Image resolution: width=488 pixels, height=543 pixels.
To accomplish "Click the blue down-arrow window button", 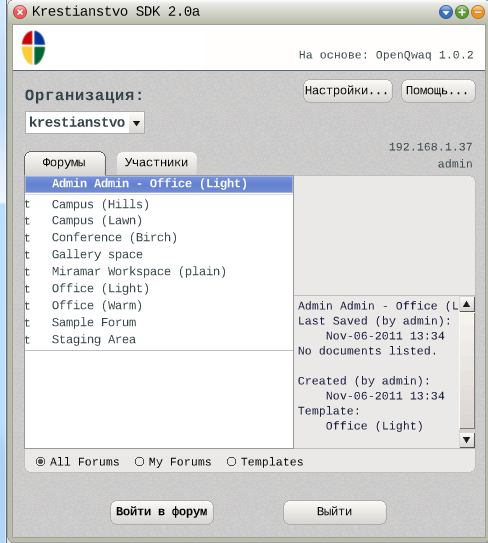I will 446,12.
